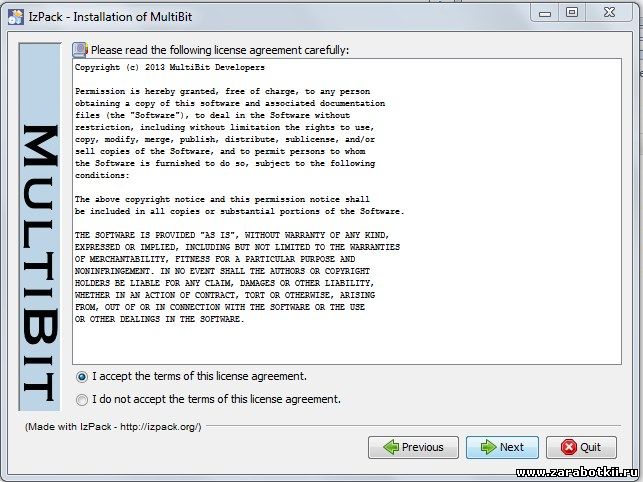Viewport: 643px width, 482px height.
Task: Click the "Made with IzPack - http://izpack.org/" text
Action: pos(113,427)
